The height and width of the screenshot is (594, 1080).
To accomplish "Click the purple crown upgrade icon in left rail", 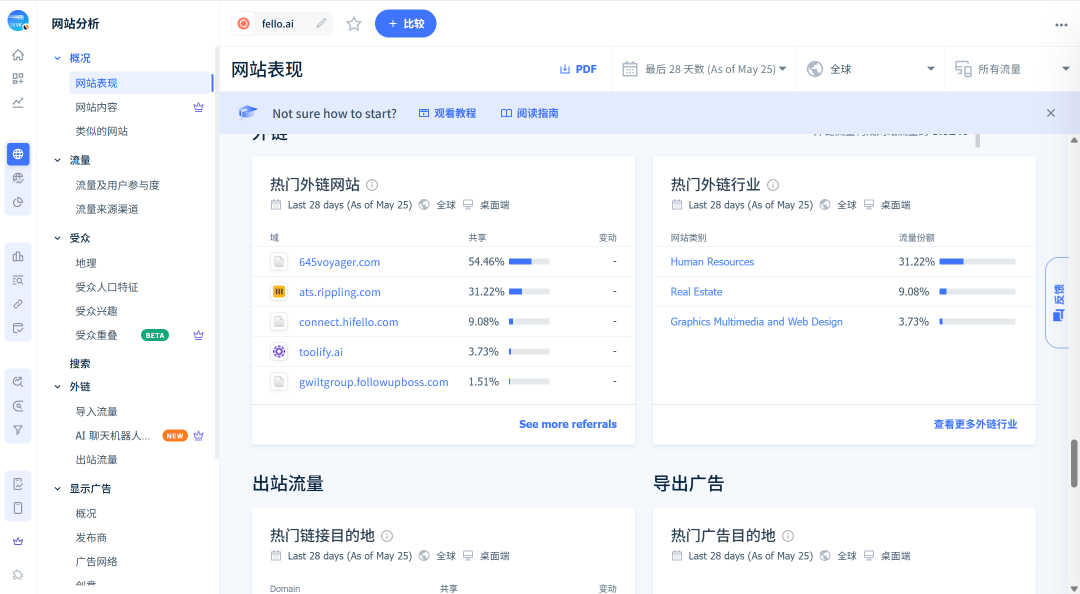I will click(x=18, y=542).
